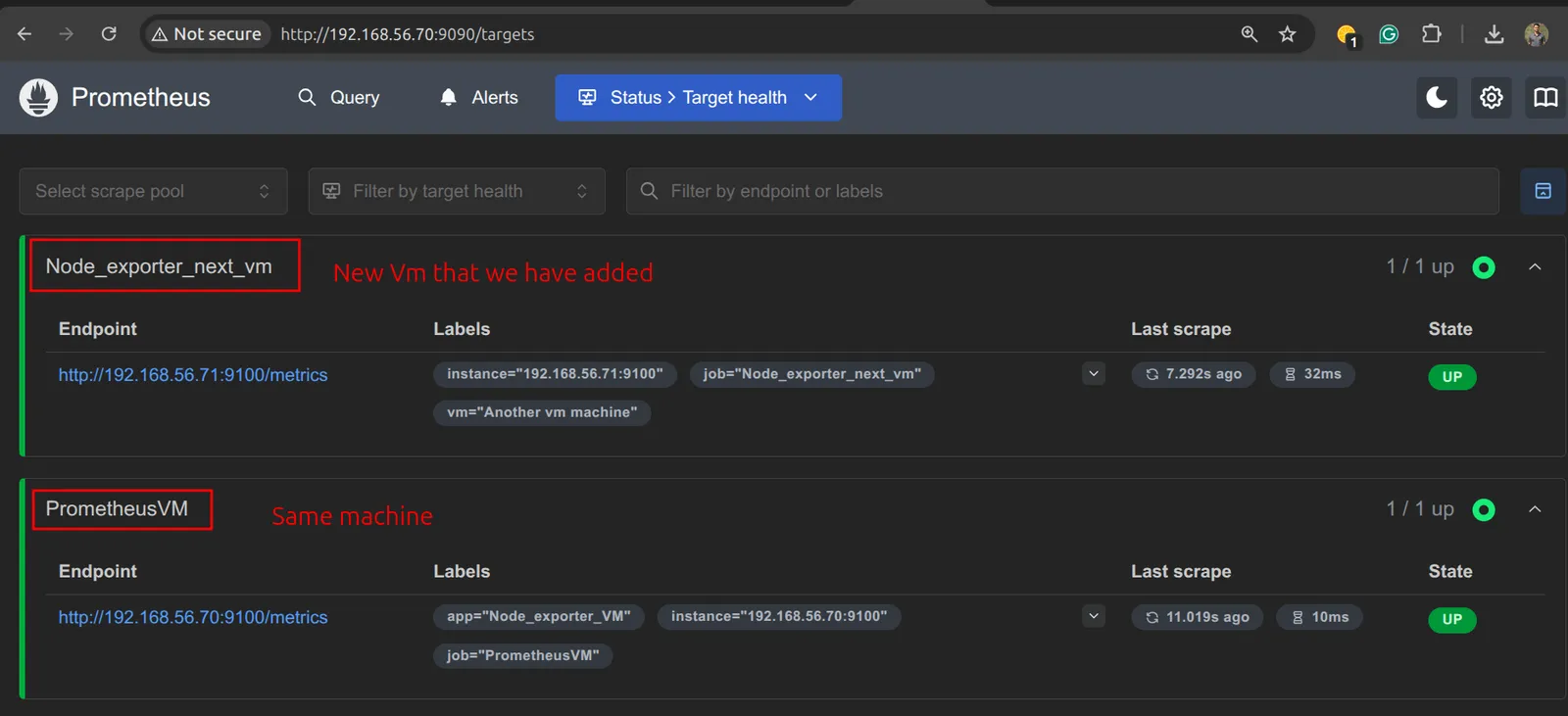Collapse the Node_exporter_next_vm pool
Image resolution: width=1568 pixels, height=716 pixels.
pos(1535,267)
